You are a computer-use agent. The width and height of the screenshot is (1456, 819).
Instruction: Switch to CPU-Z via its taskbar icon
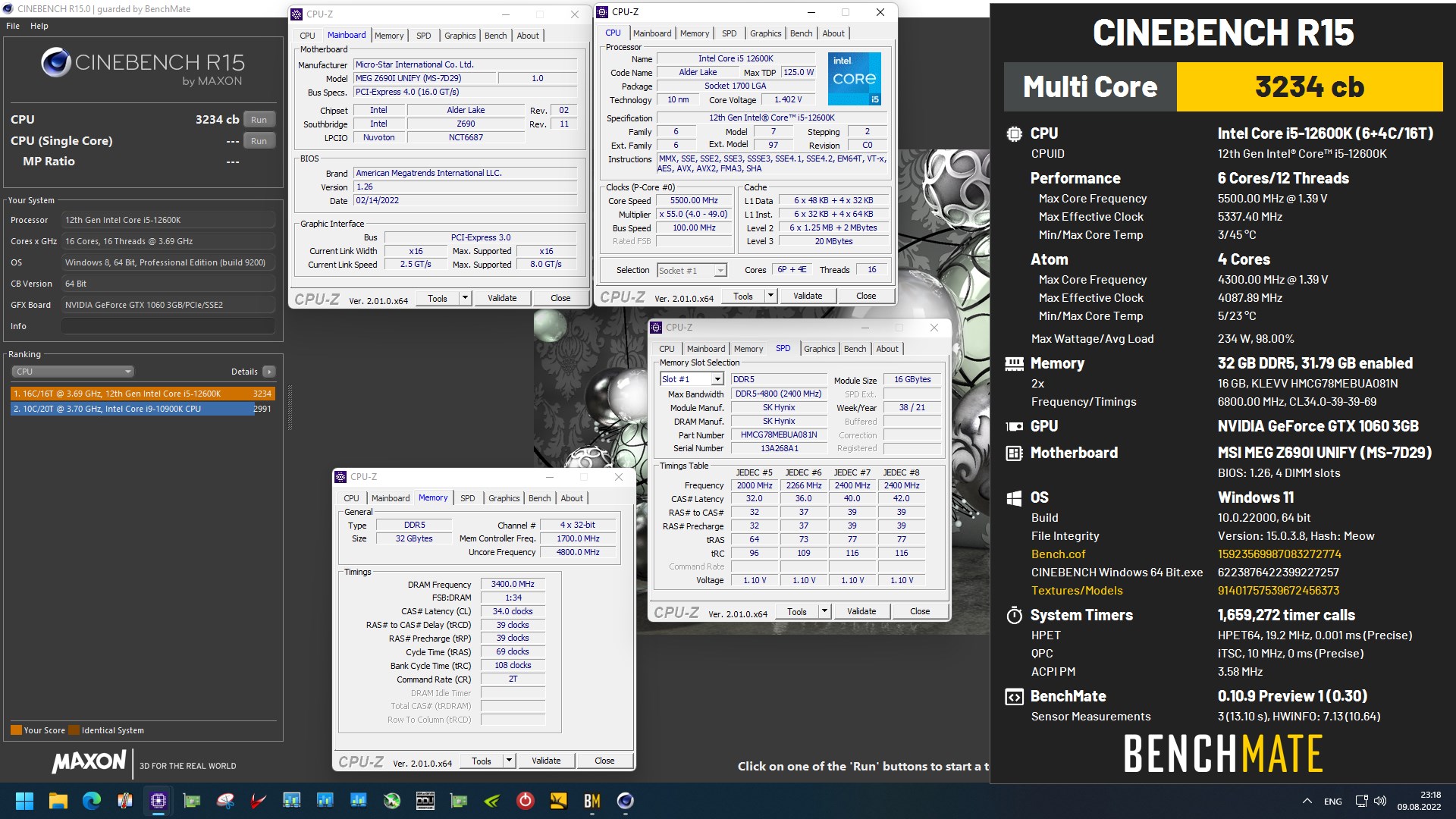158,801
